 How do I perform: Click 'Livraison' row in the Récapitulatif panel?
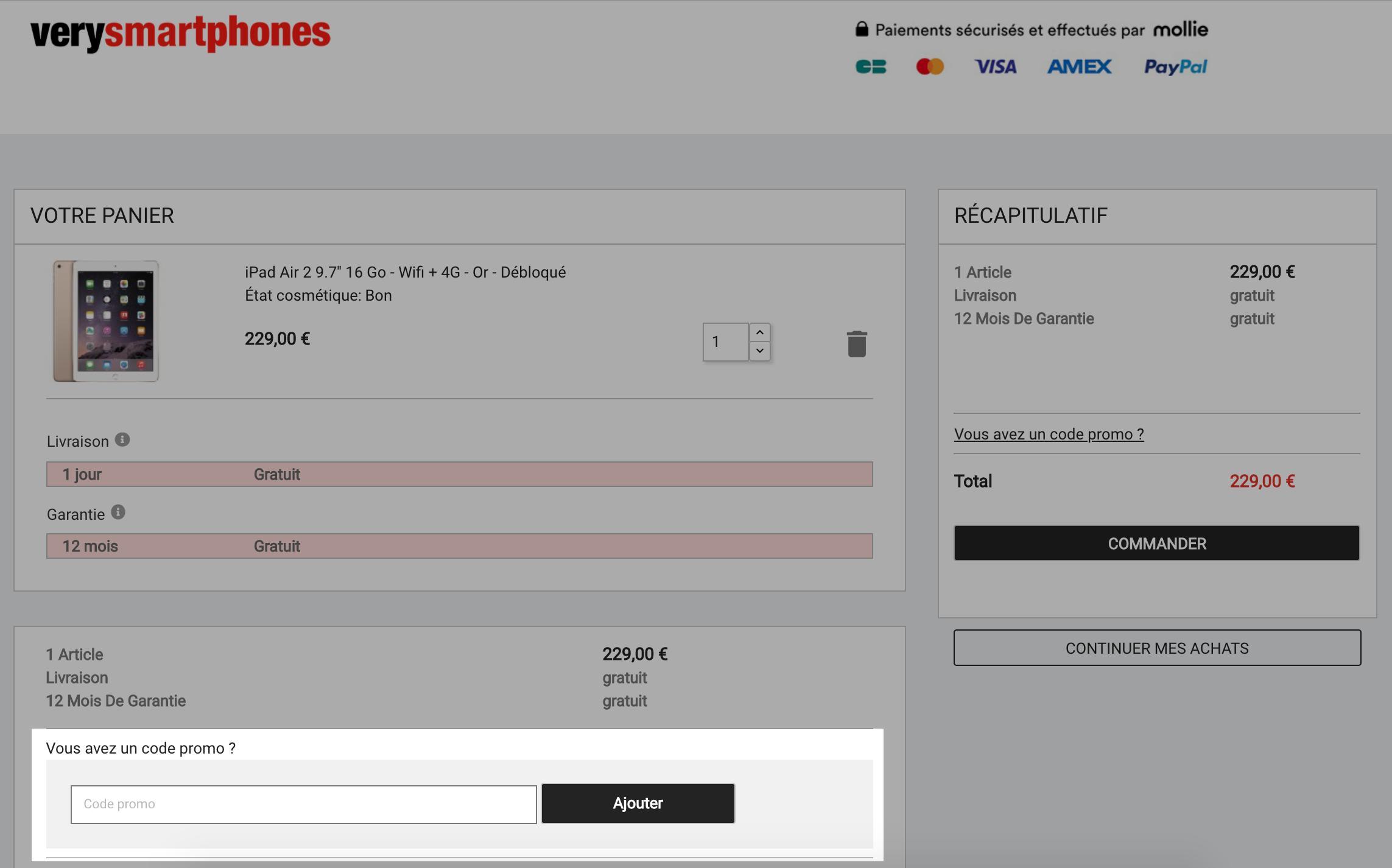point(985,295)
